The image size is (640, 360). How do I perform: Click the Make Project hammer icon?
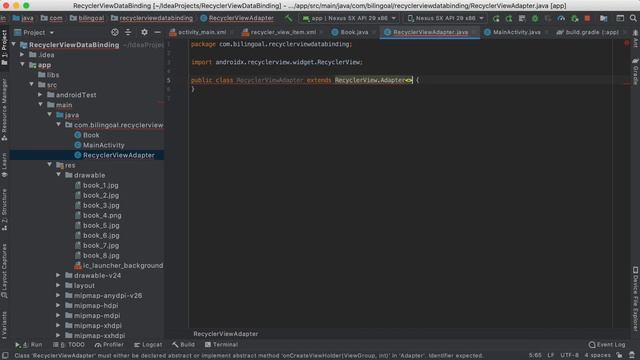click(x=289, y=18)
